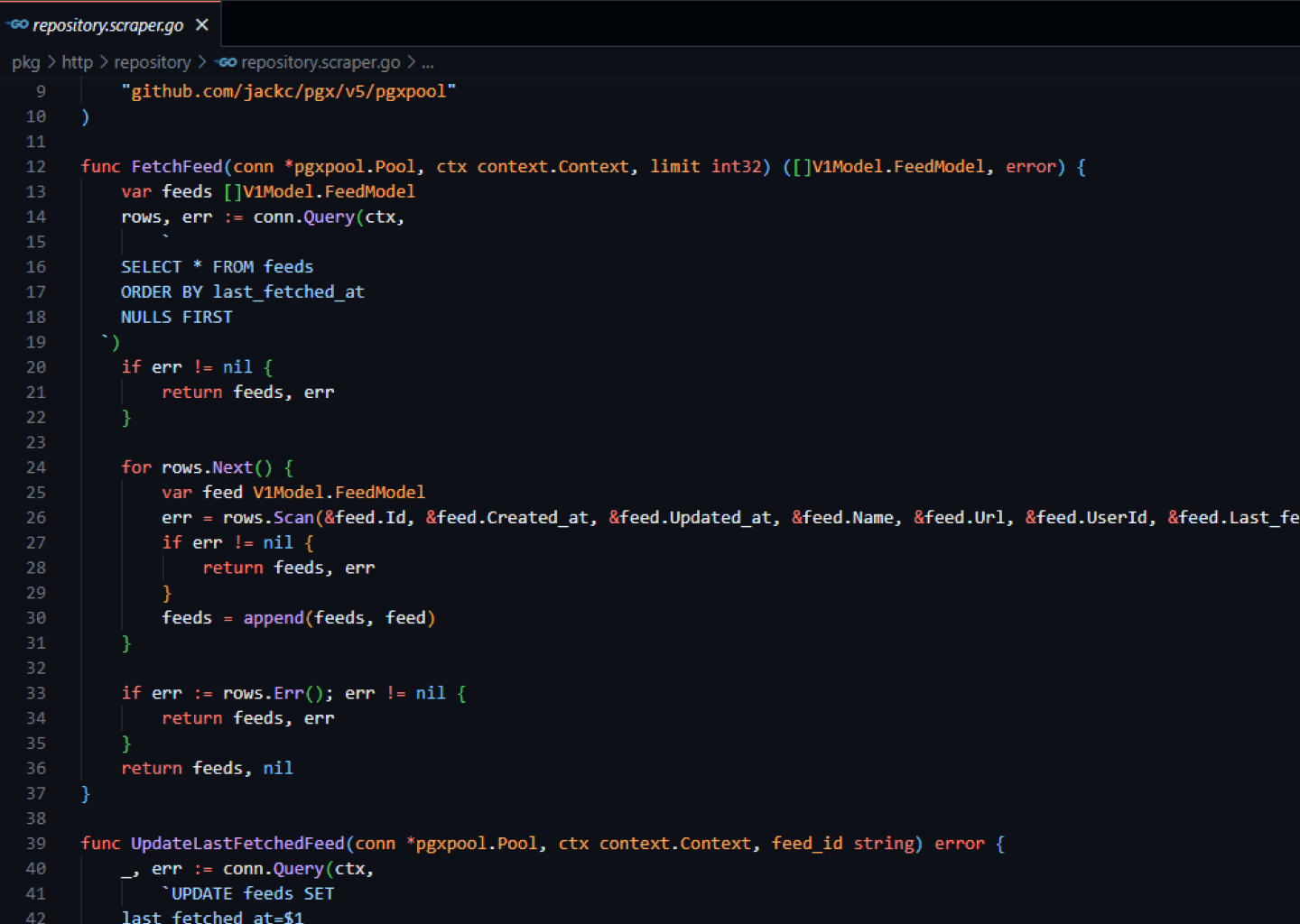The height and width of the screenshot is (924, 1300).
Task: Place cursor on the FetchFeed function name
Action: [177, 166]
